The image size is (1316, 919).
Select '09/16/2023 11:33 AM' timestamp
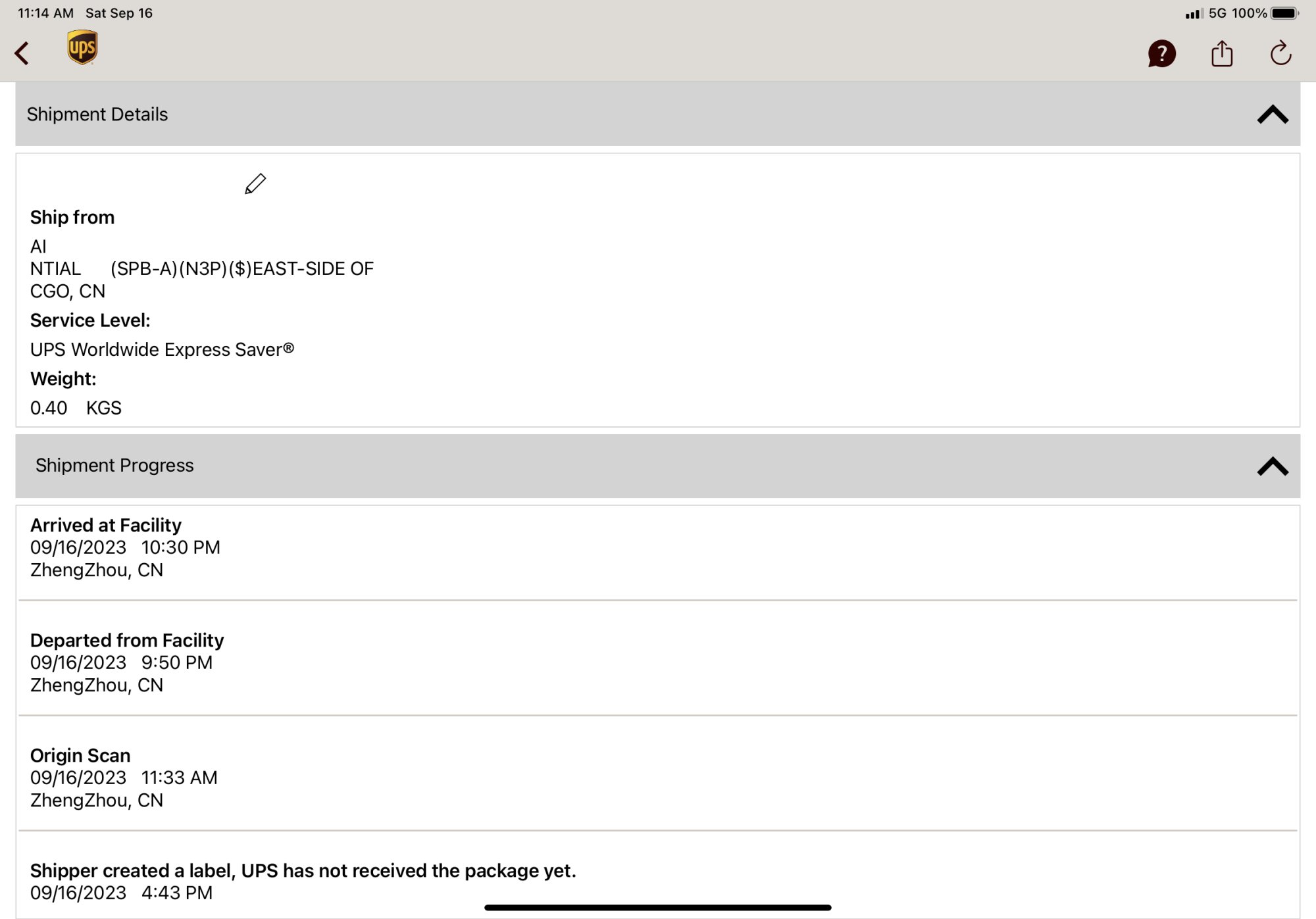click(x=124, y=778)
